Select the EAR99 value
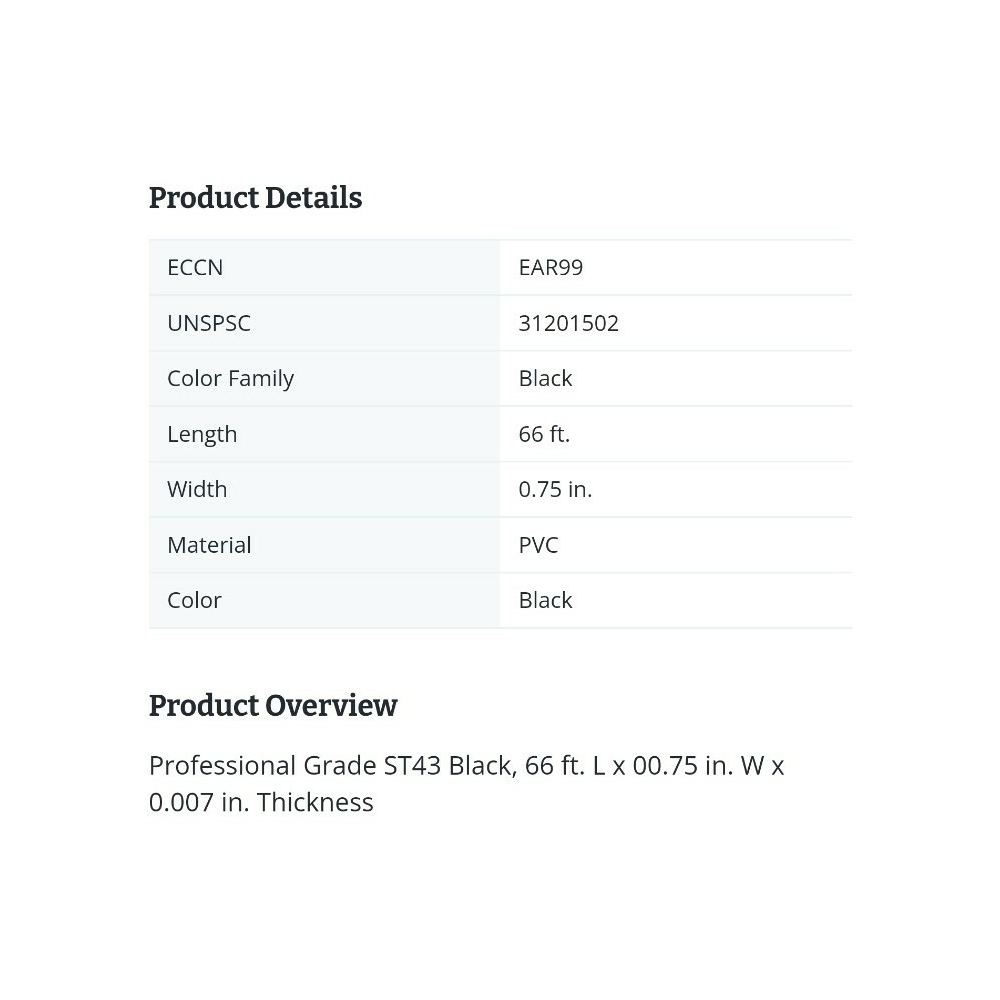 coord(550,268)
